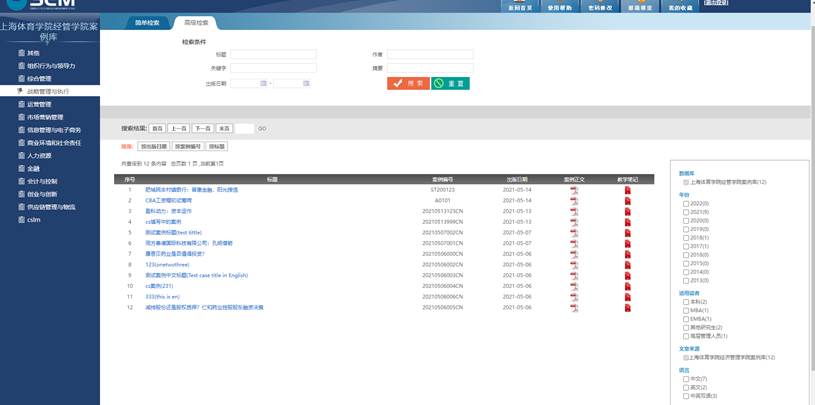Open the teaching notes file for row 2
The image size is (815, 405).
tap(628, 200)
